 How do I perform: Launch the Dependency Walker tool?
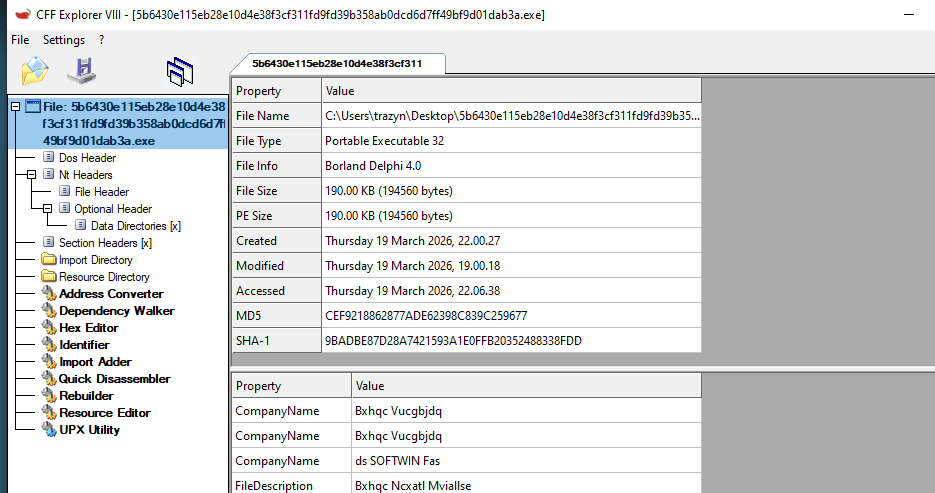coord(116,311)
